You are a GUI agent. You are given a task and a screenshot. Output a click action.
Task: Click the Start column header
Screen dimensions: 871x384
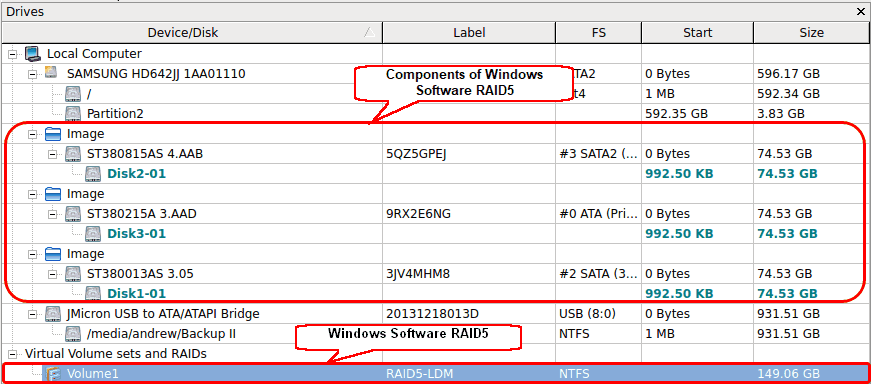coord(698,33)
